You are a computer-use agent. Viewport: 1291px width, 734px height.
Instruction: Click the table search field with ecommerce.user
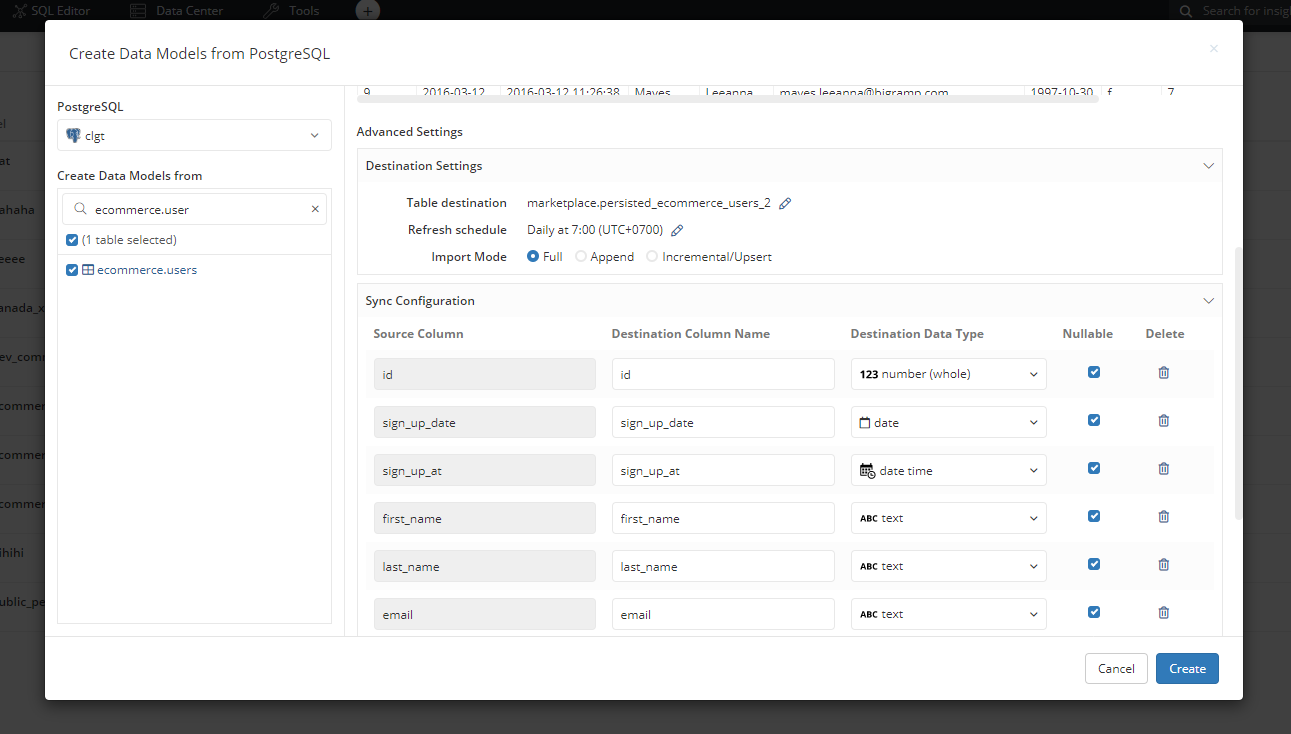[x=194, y=209]
